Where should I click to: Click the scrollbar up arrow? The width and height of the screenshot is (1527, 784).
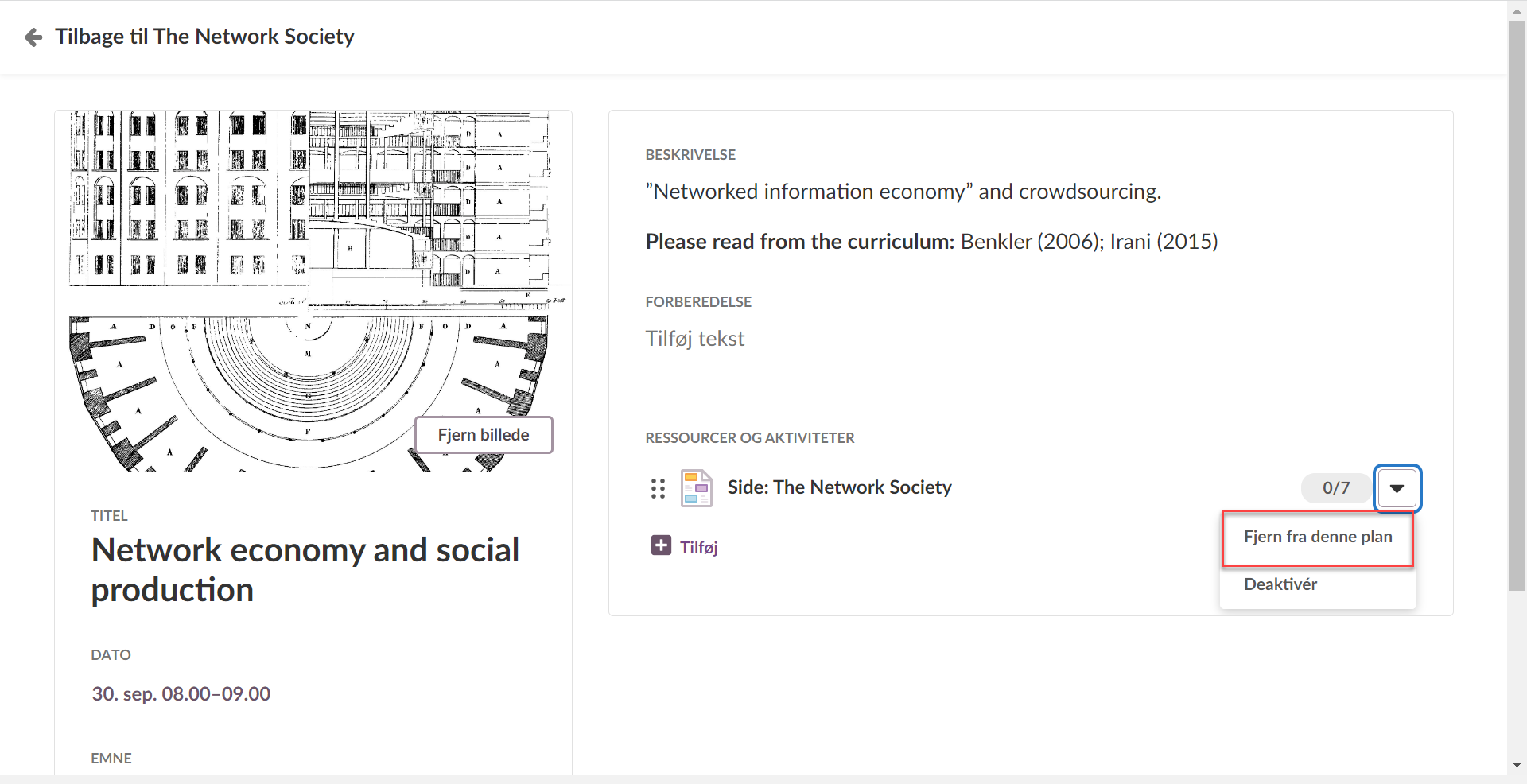1517,11
